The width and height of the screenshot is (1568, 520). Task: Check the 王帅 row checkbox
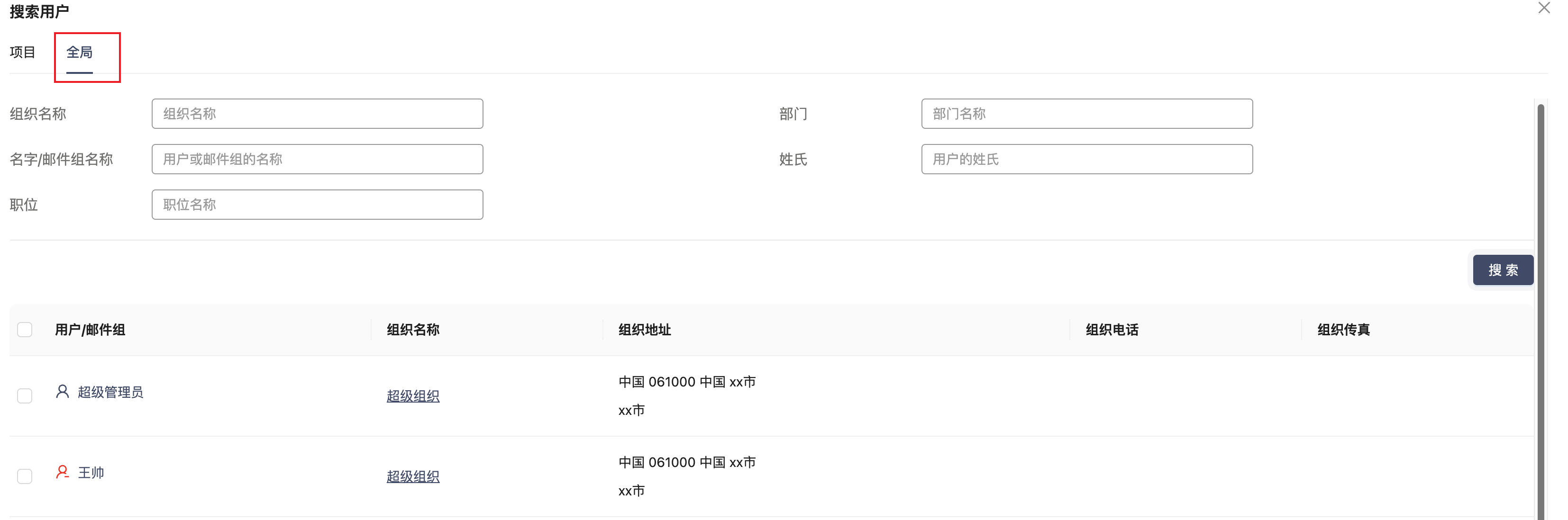(x=25, y=476)
